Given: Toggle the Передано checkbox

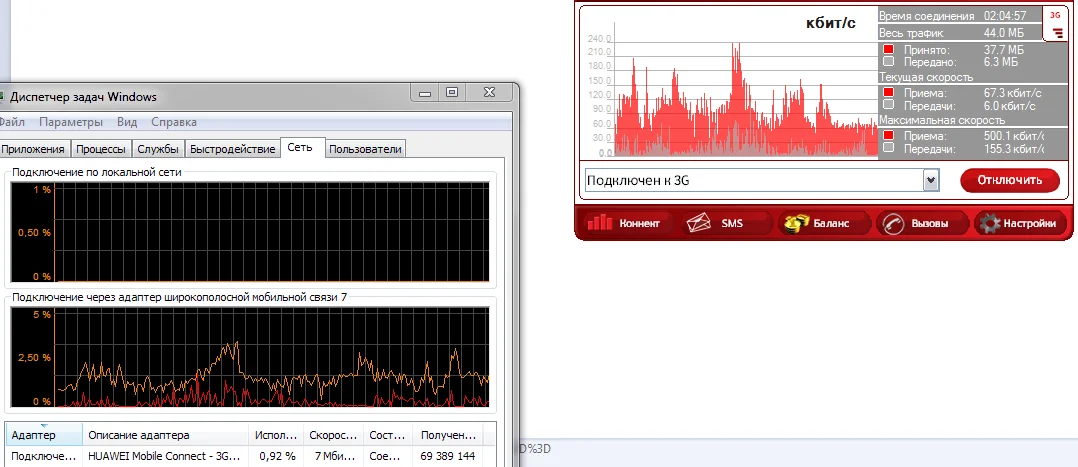Looking at the screenshot, I should click(888, 62).
